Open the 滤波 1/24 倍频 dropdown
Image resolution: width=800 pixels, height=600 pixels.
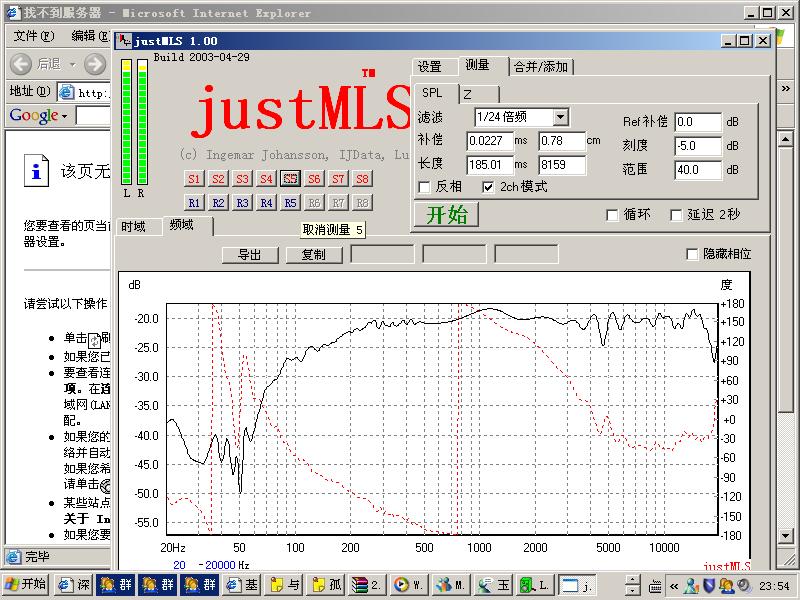pyautogui.click(x=560, y=117)
